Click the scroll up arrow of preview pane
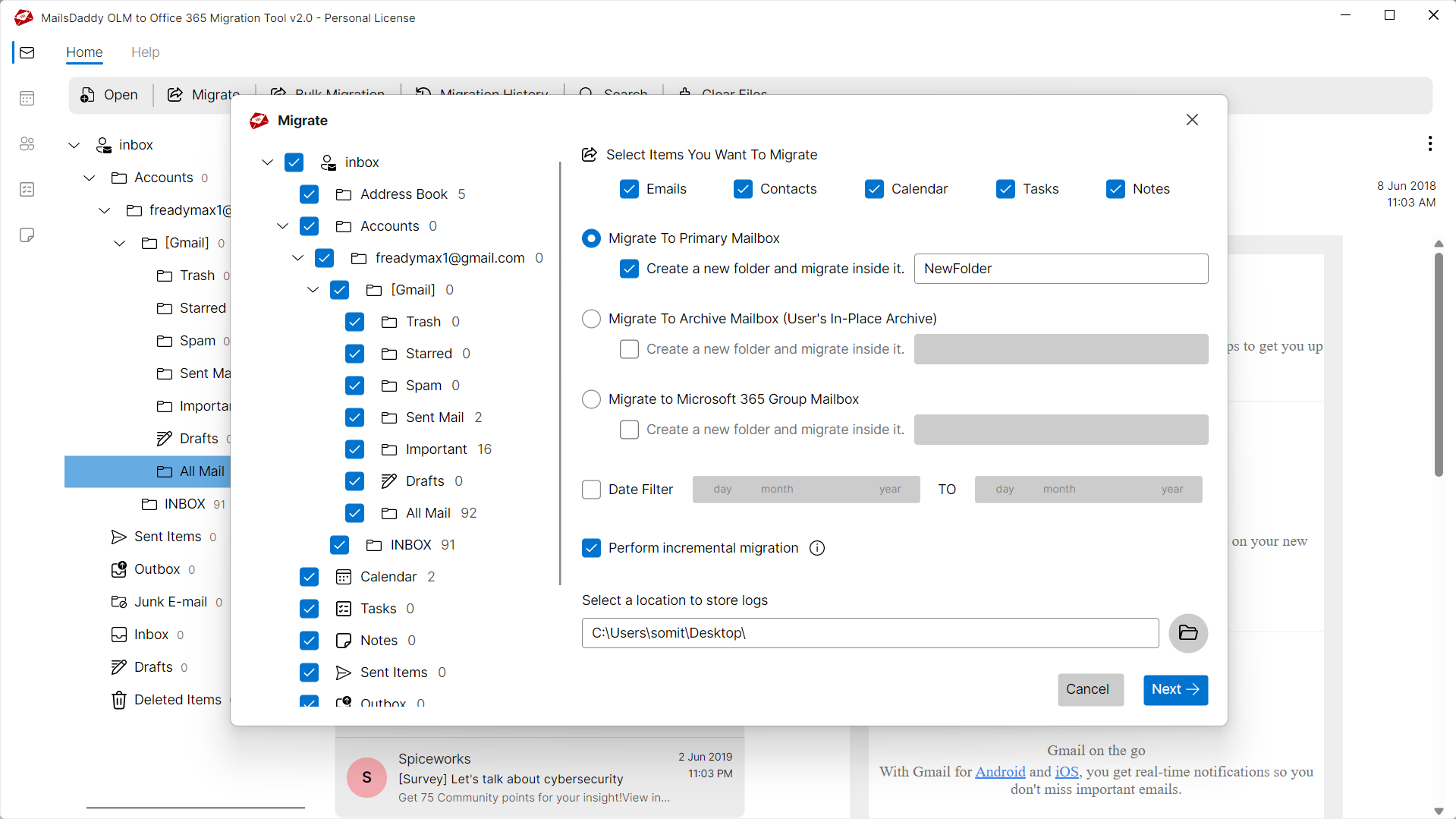The height and width of the screenshot is (819, 1456). coord(1439,244)
